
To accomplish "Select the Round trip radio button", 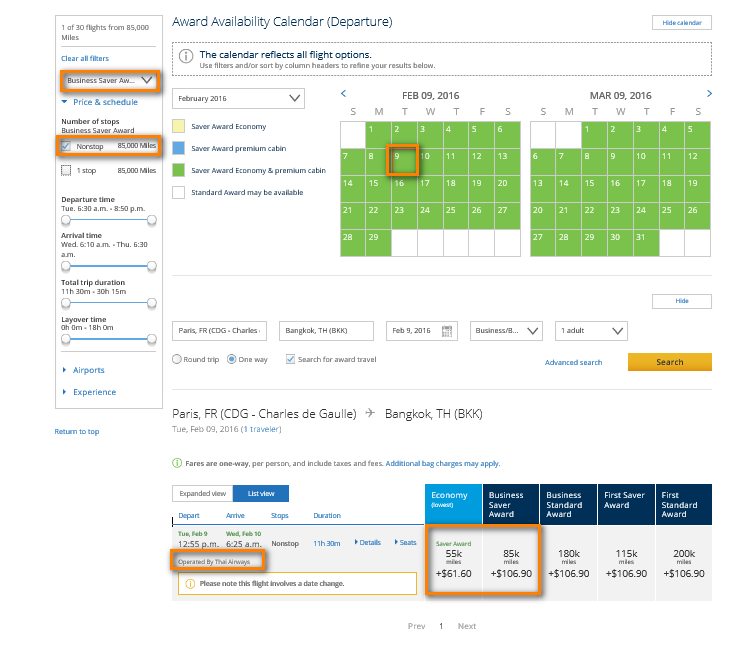I will coord(177,359).
